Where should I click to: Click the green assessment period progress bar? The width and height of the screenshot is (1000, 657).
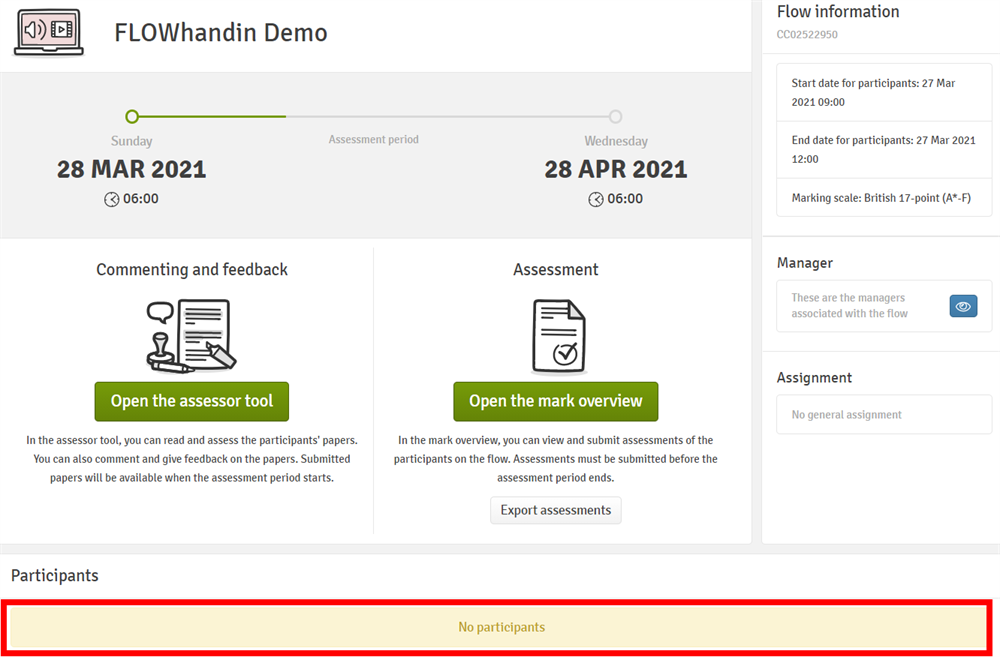tap(210, 117)
